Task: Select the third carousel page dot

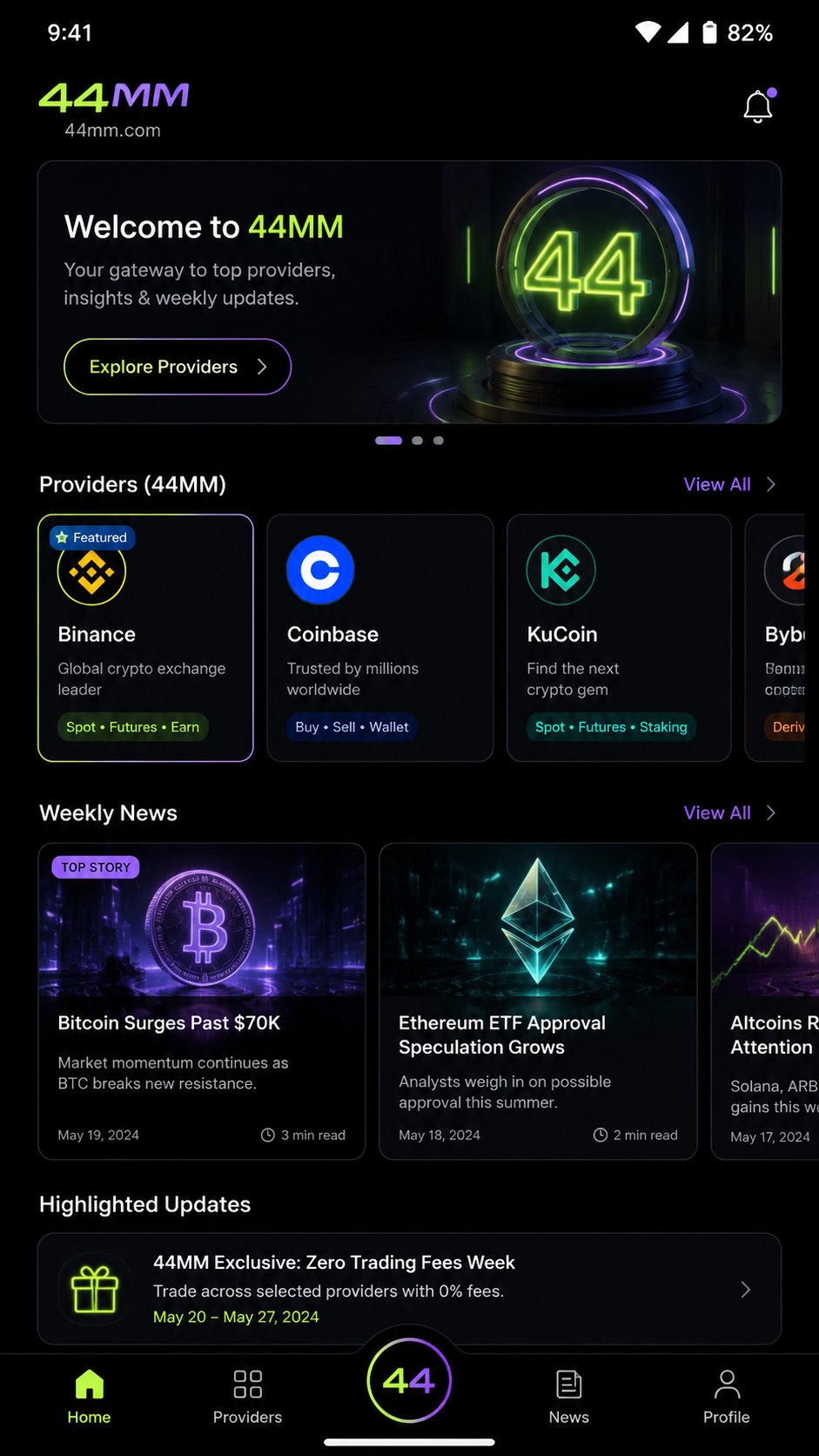Action: pos(439,441)
